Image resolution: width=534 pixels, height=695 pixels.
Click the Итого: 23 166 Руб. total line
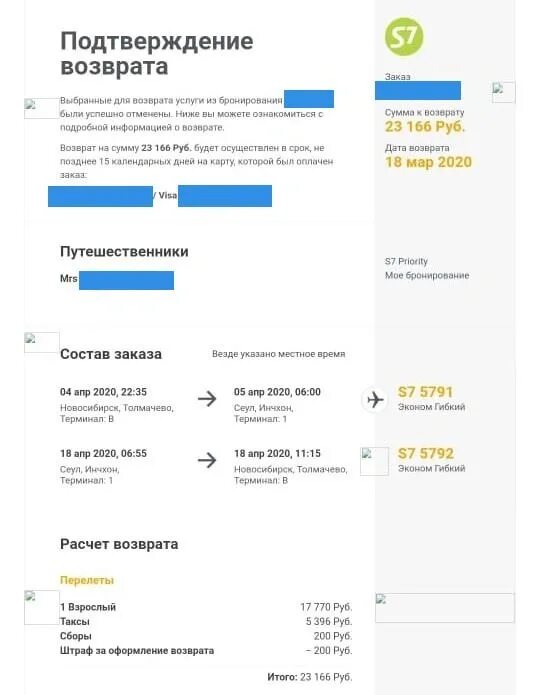coord(309,677)
